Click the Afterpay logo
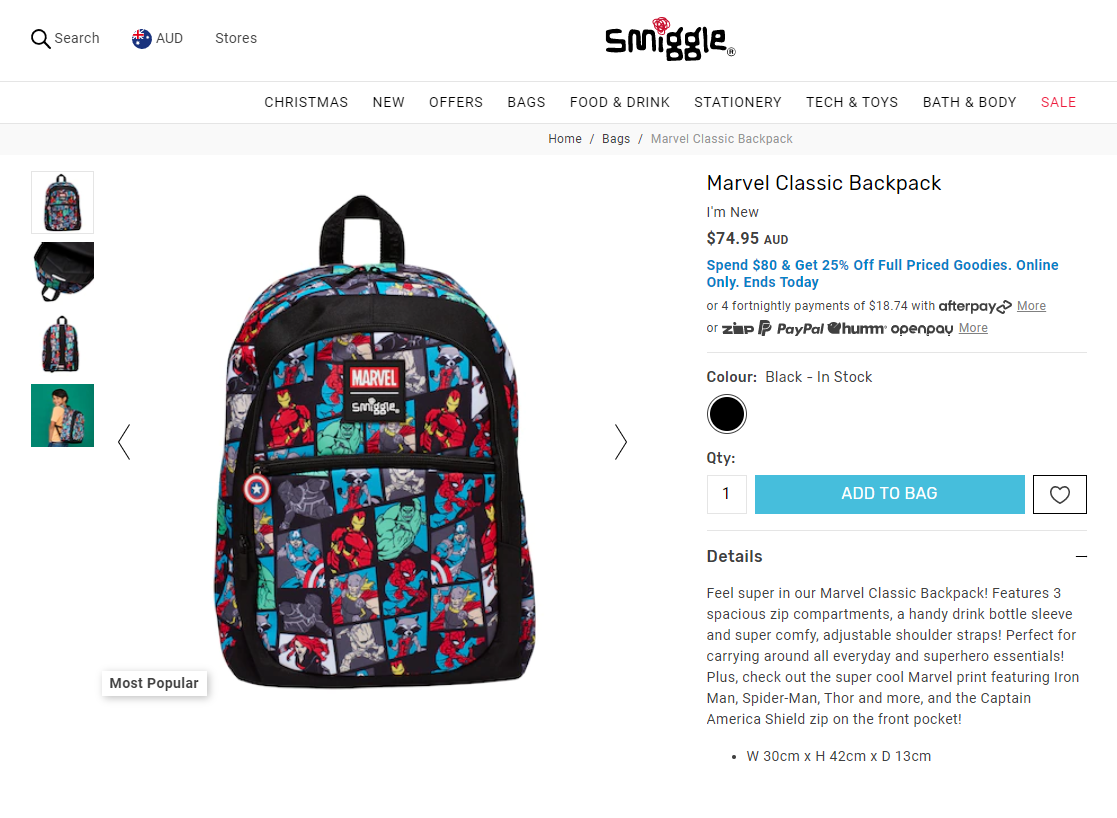The height and width of the screenshot is (818, 1117). pos(975,306)
